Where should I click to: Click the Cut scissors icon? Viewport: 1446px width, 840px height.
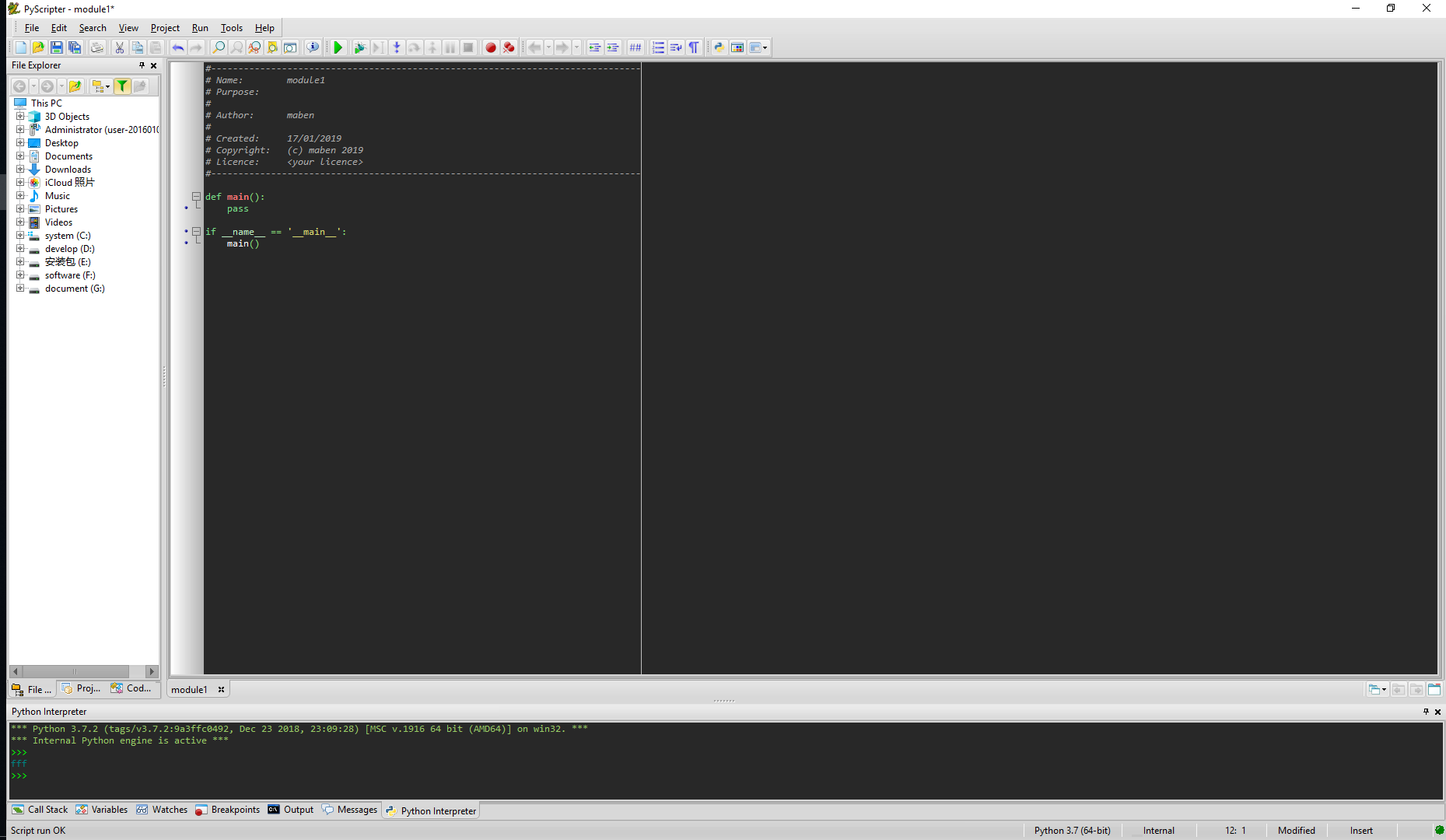coord(119,47)
